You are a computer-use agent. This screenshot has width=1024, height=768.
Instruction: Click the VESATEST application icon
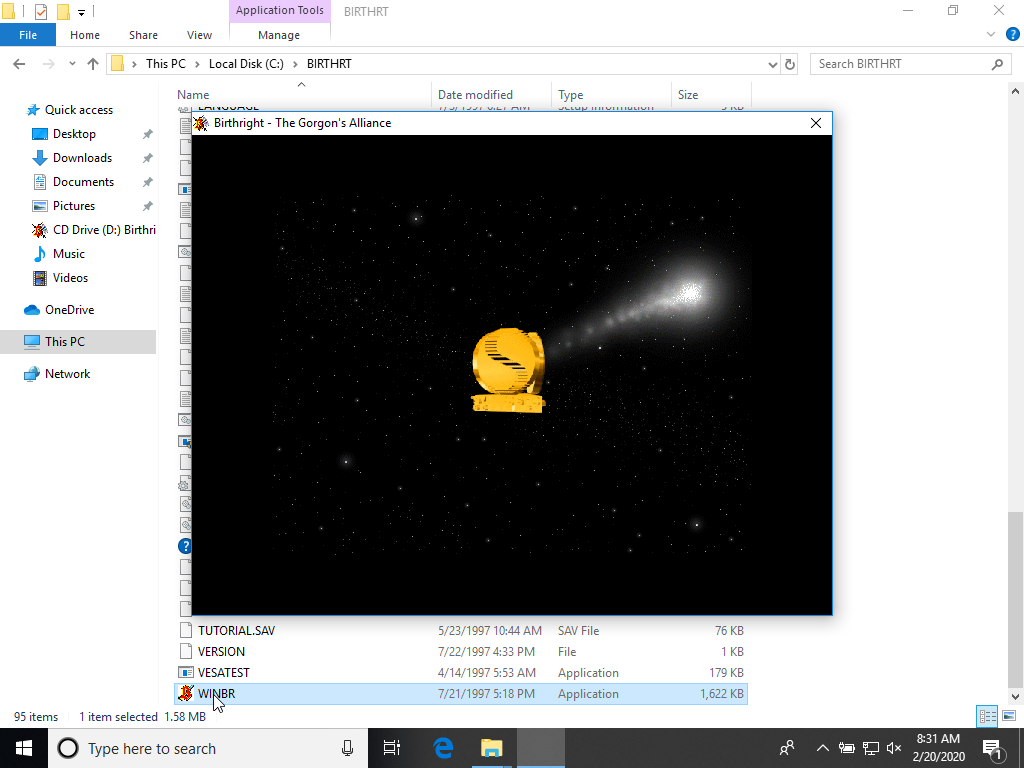point(185,673)
